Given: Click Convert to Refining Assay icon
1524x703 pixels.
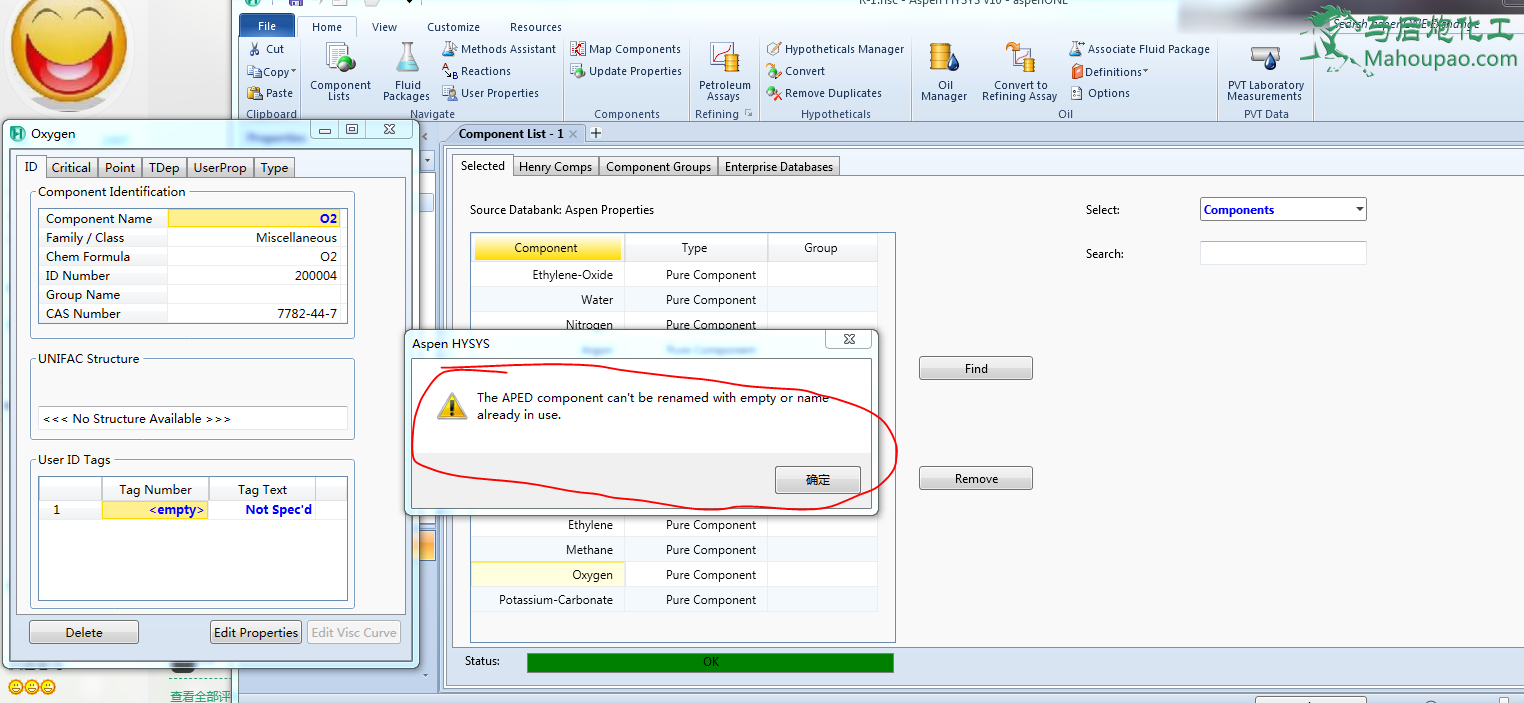Looking at the screenshot, I should click(1019, 72).
